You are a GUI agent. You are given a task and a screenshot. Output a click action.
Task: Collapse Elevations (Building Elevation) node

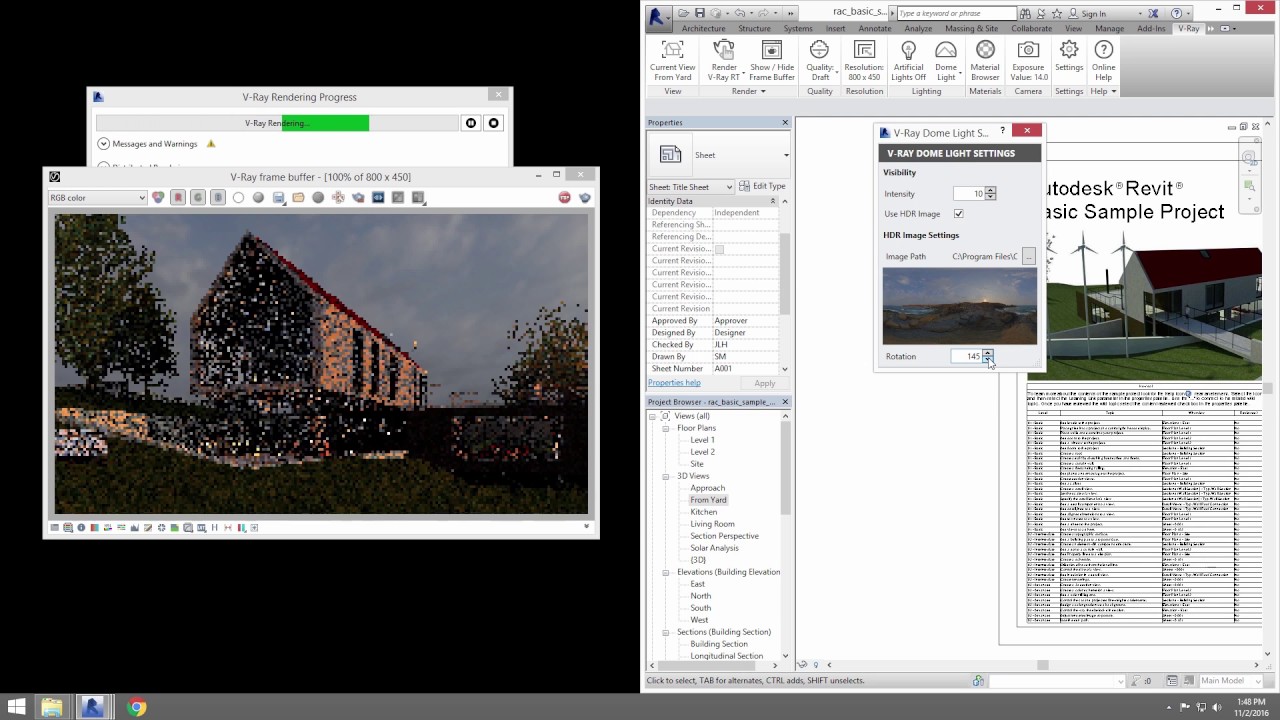(x=666, y=572)
